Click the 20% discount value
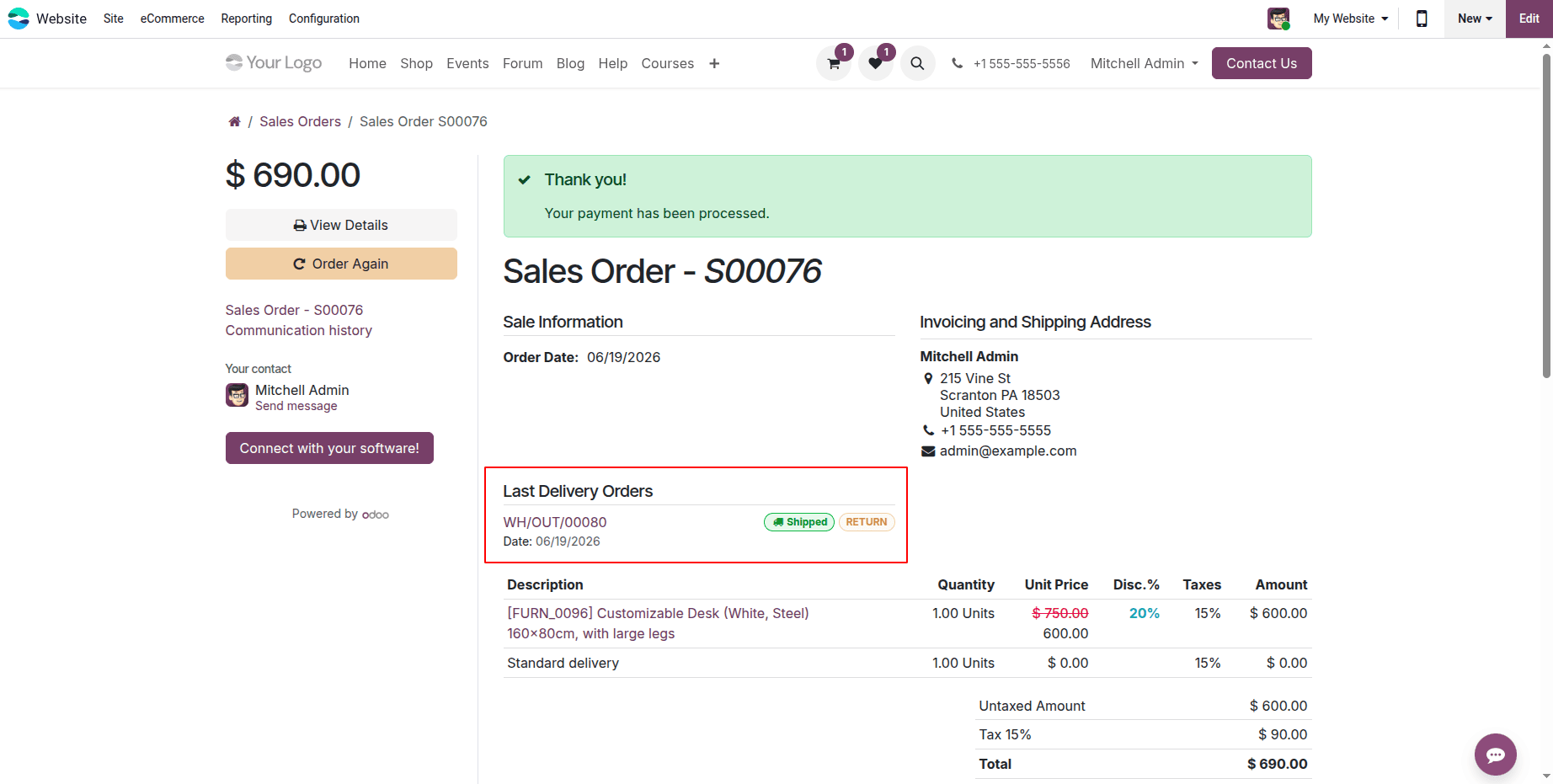 point(1145,613)
